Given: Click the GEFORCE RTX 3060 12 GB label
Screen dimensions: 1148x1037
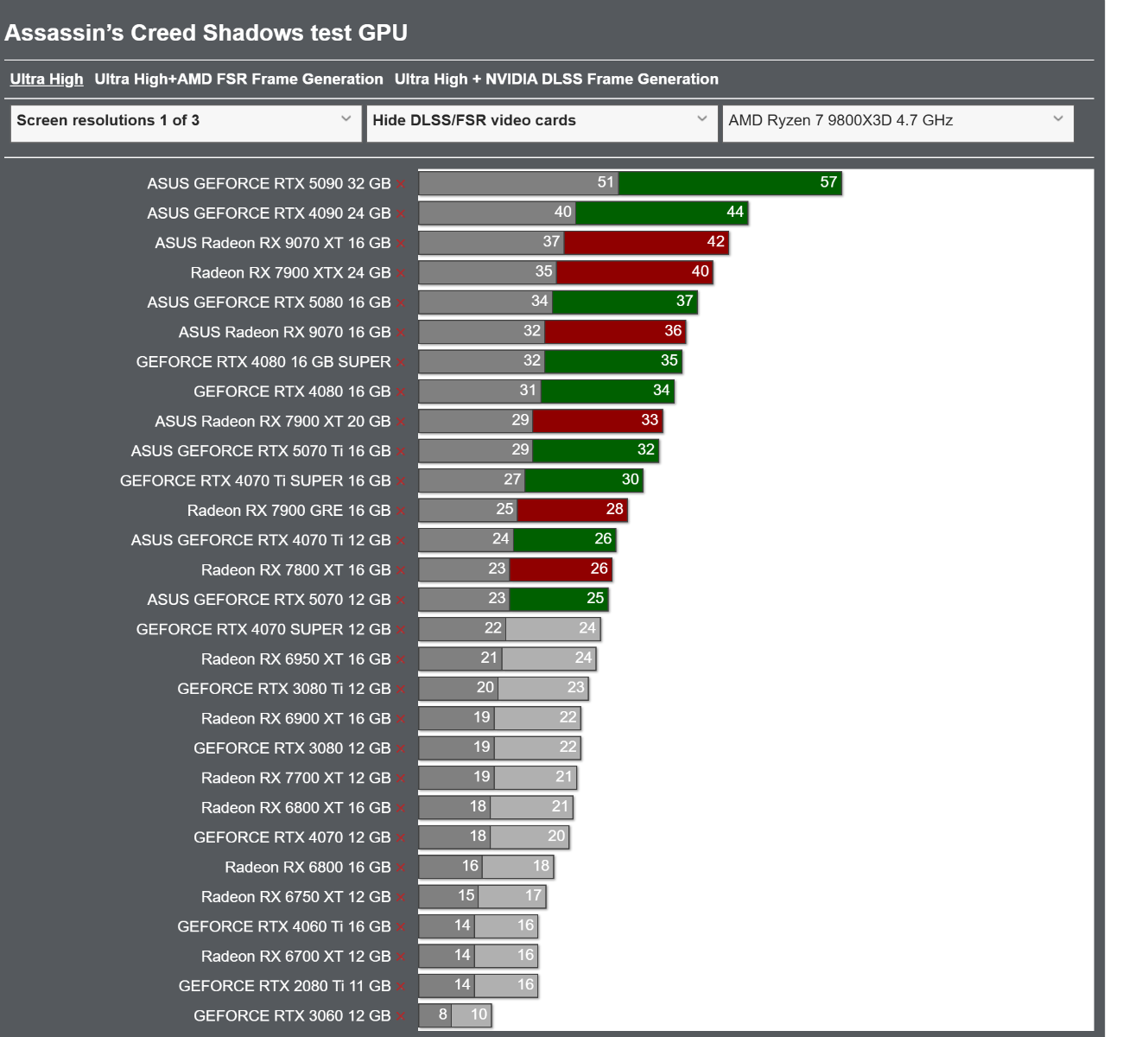Looking at the screenshot, I should [x=292, y=1016].
